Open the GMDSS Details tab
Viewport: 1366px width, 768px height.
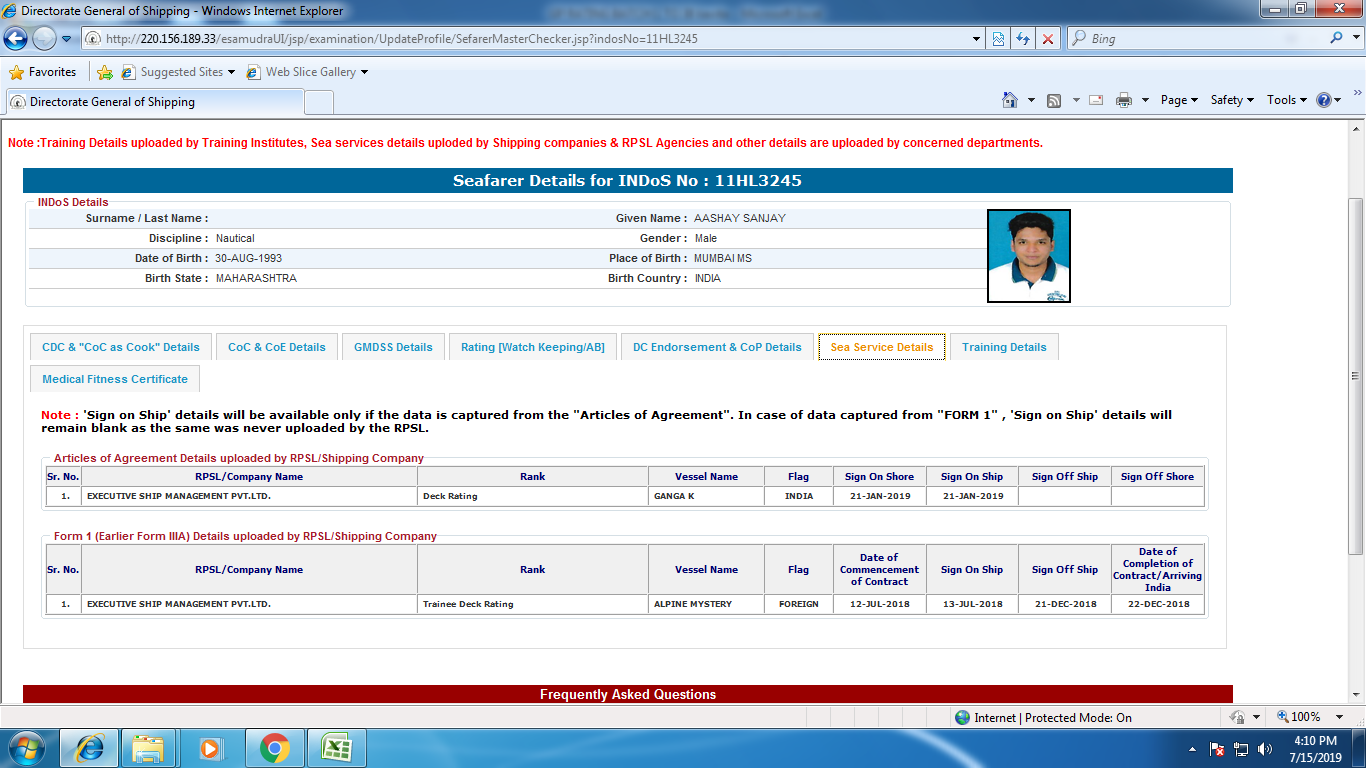(x=393, y=347)
